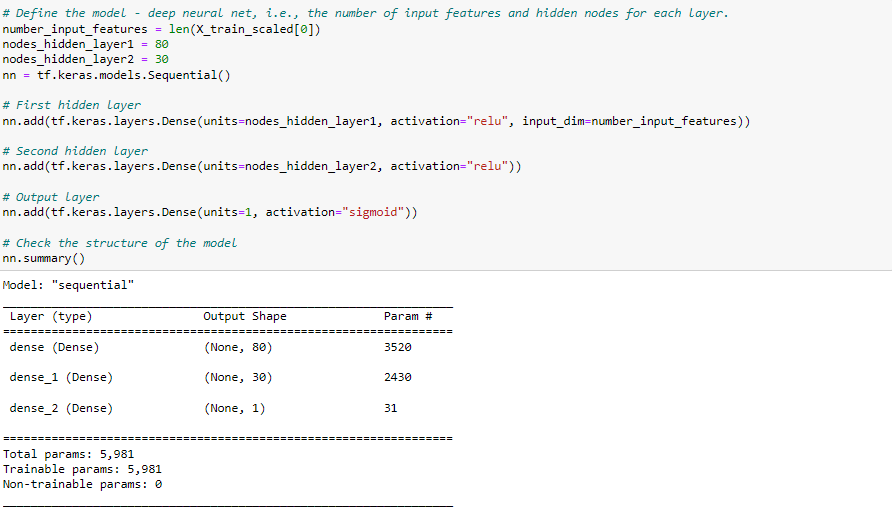This screenshot has width=892, height=510.
Task: Click the 'Trainable params: 5,981' line
Action: [82, 469]
